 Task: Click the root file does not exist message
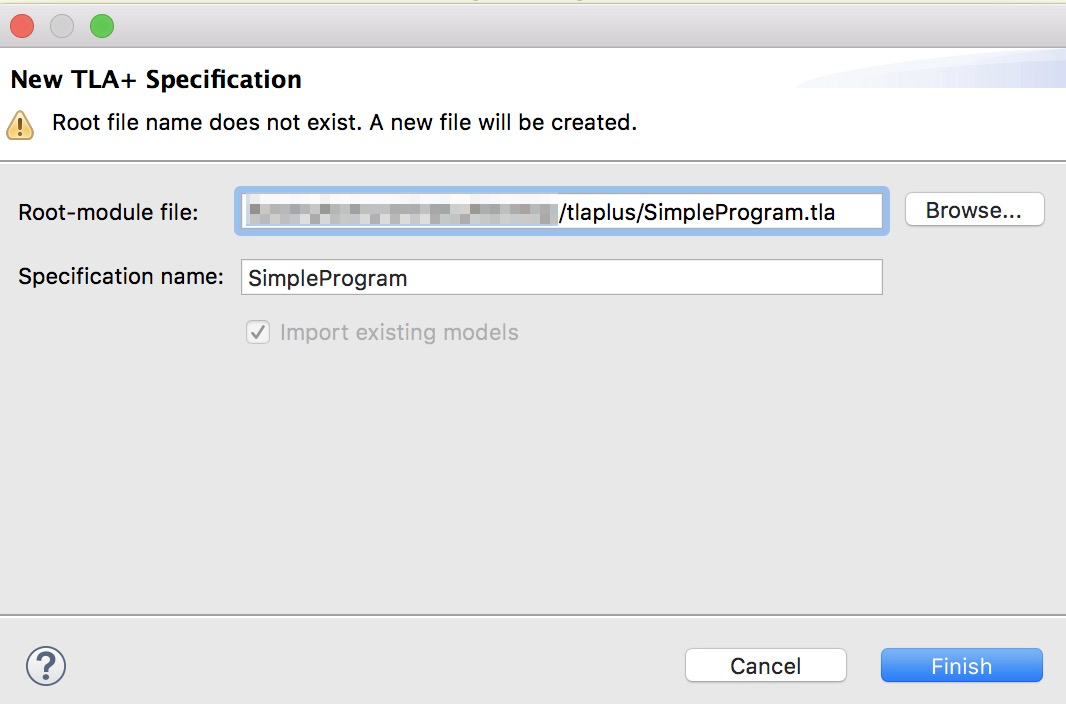(x=344, y=122)
